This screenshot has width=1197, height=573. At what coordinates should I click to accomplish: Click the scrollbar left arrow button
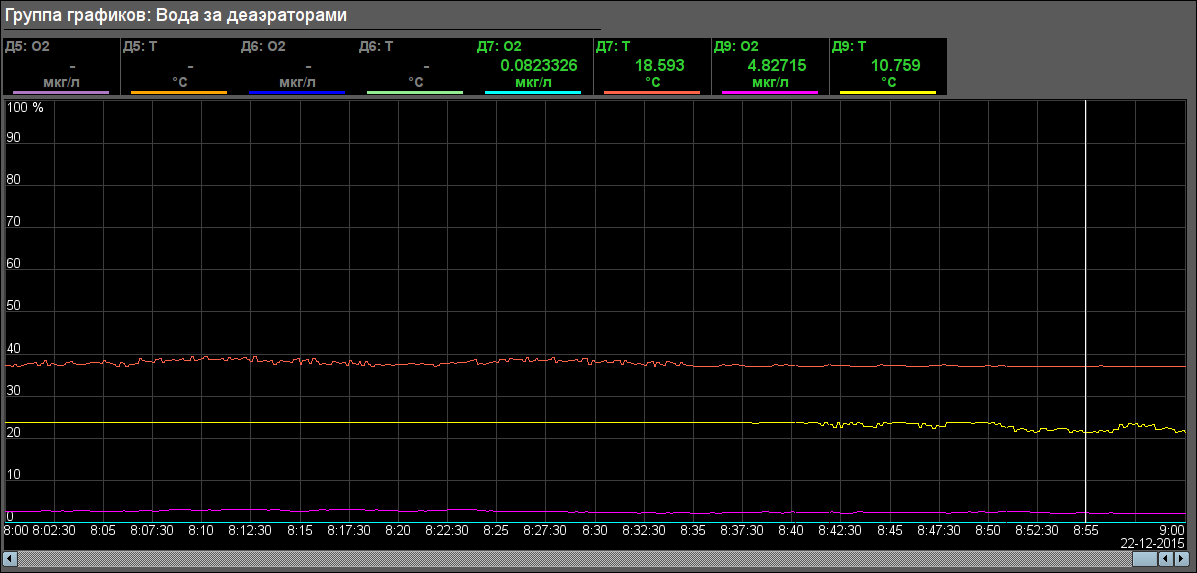pyautogui.click(x=9, y=560)
